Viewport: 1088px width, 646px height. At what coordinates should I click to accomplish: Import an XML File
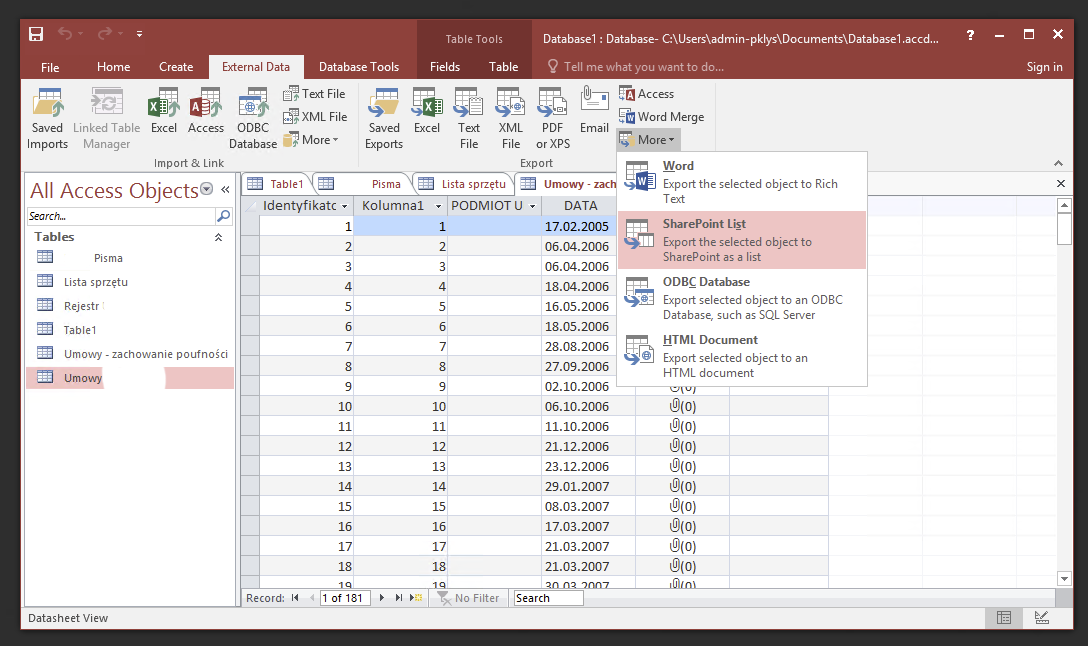[315, 116]
